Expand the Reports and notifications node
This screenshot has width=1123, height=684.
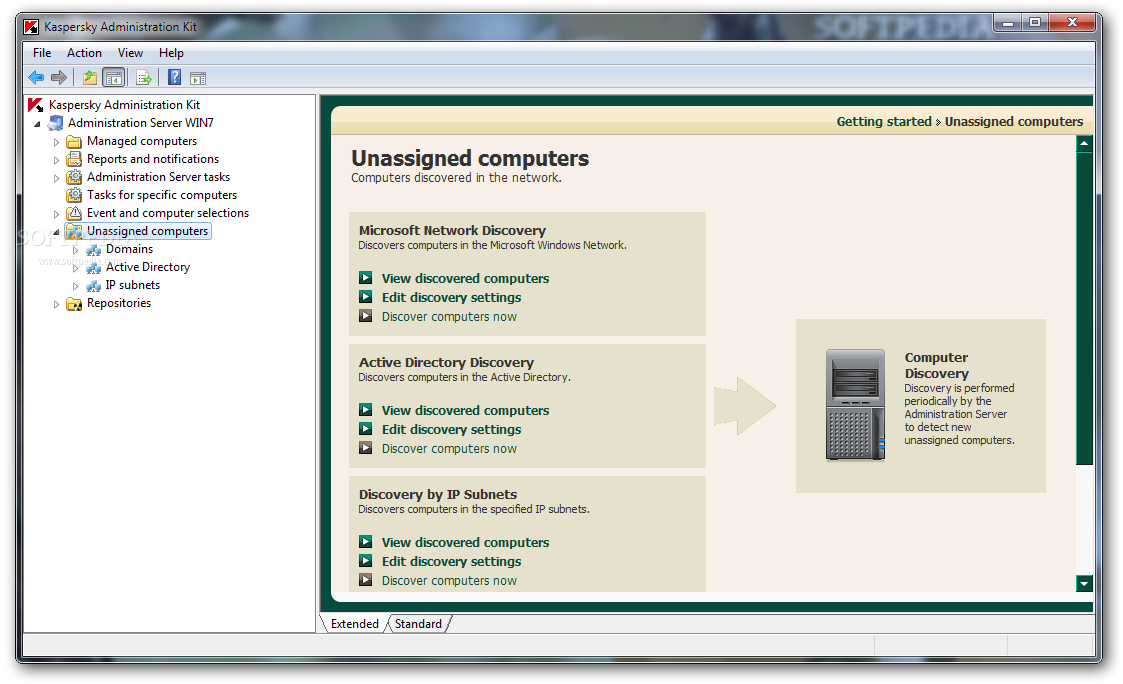click(x=56, y=160)
